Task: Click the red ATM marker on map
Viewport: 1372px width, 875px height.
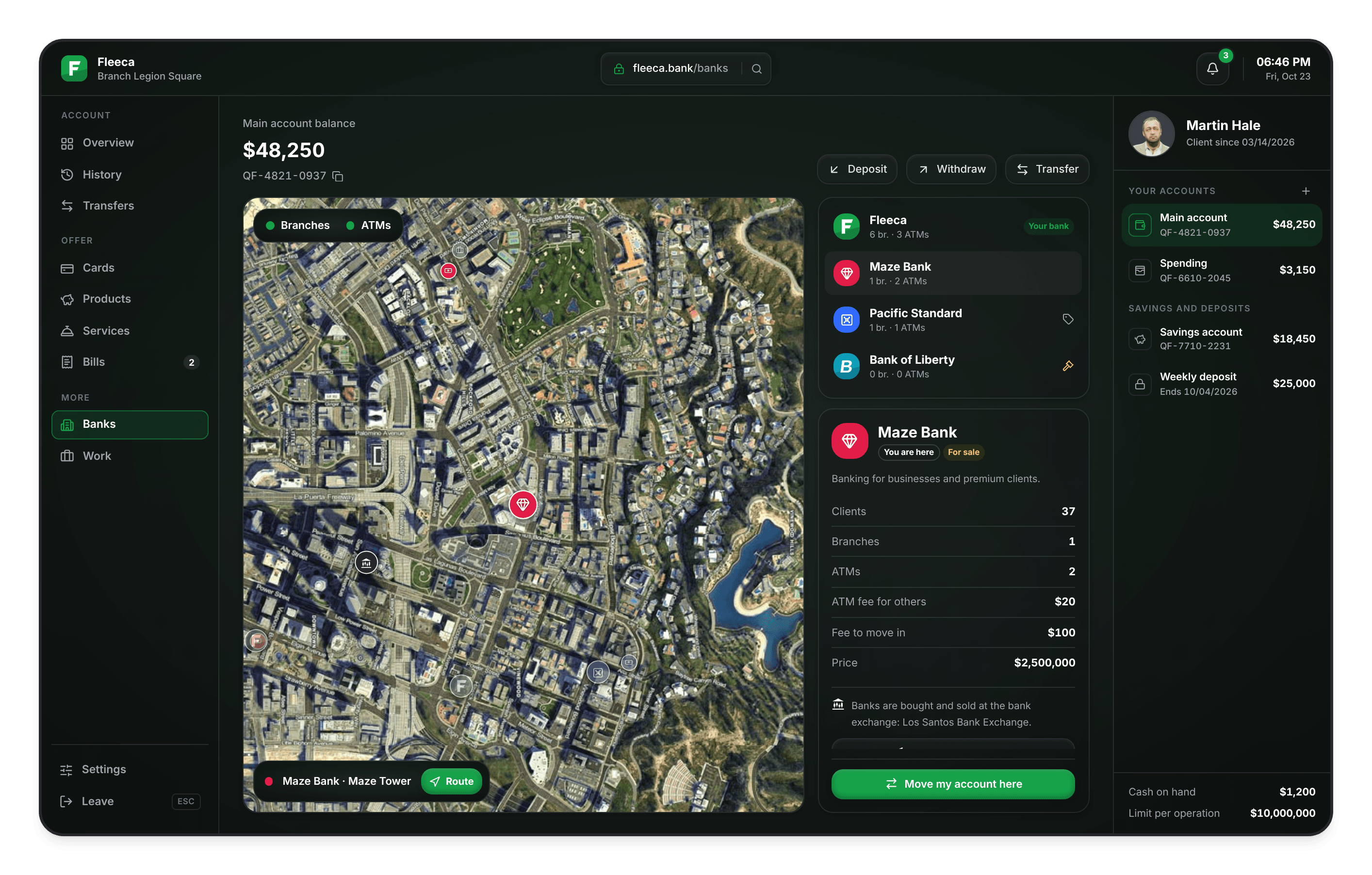Action: tap(448, 271)
